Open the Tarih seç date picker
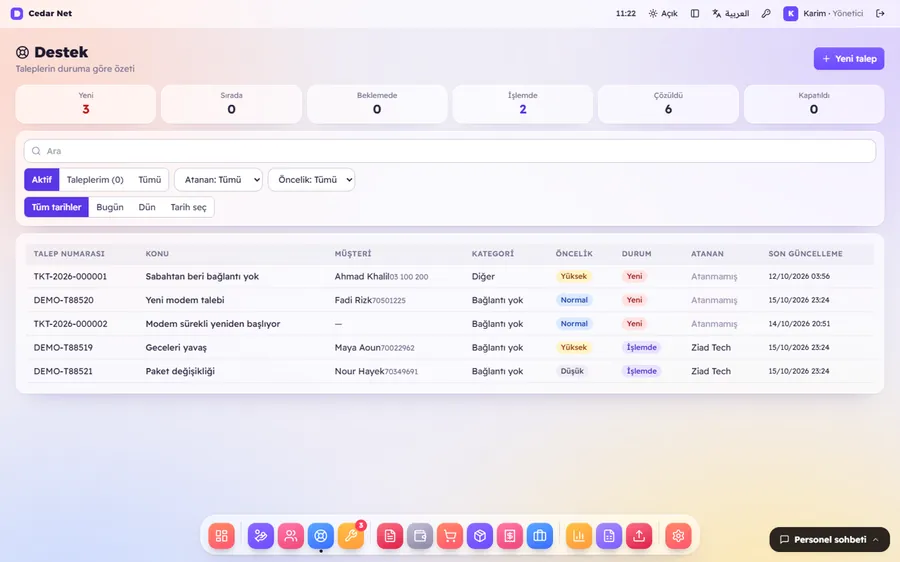 188,207
